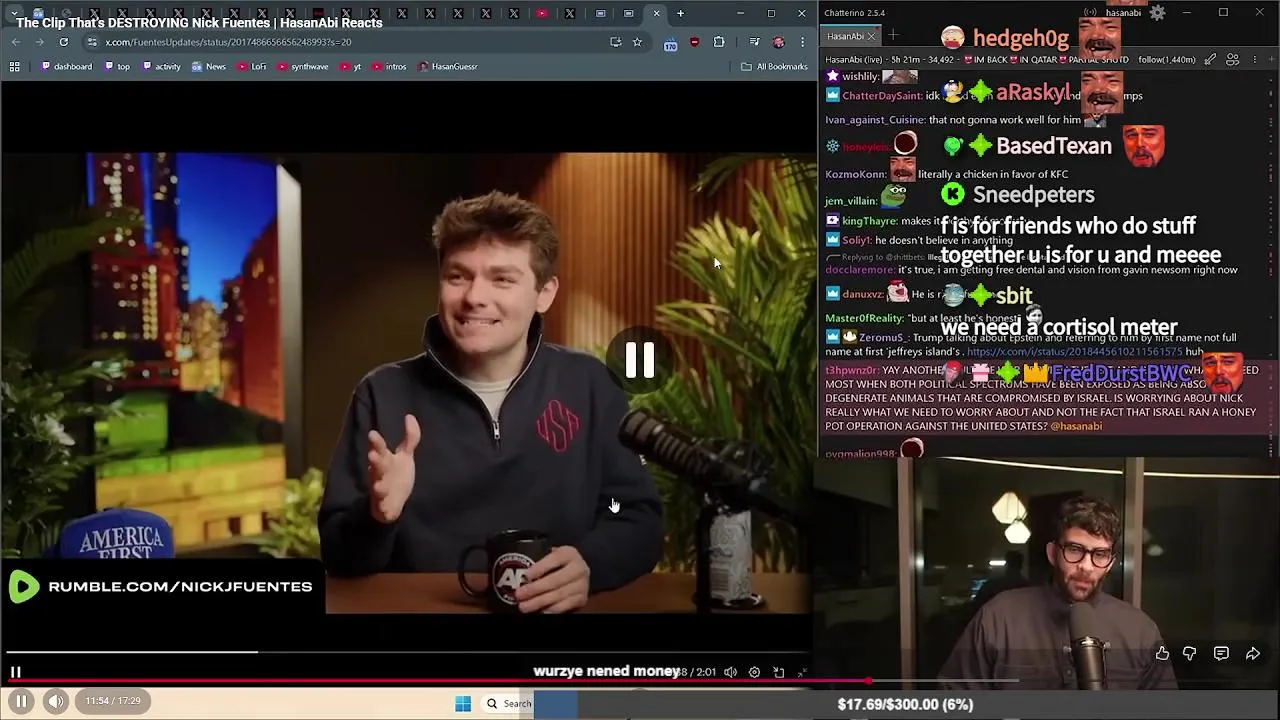Click the x.com status link in chat

click(x=1074, y=352)
